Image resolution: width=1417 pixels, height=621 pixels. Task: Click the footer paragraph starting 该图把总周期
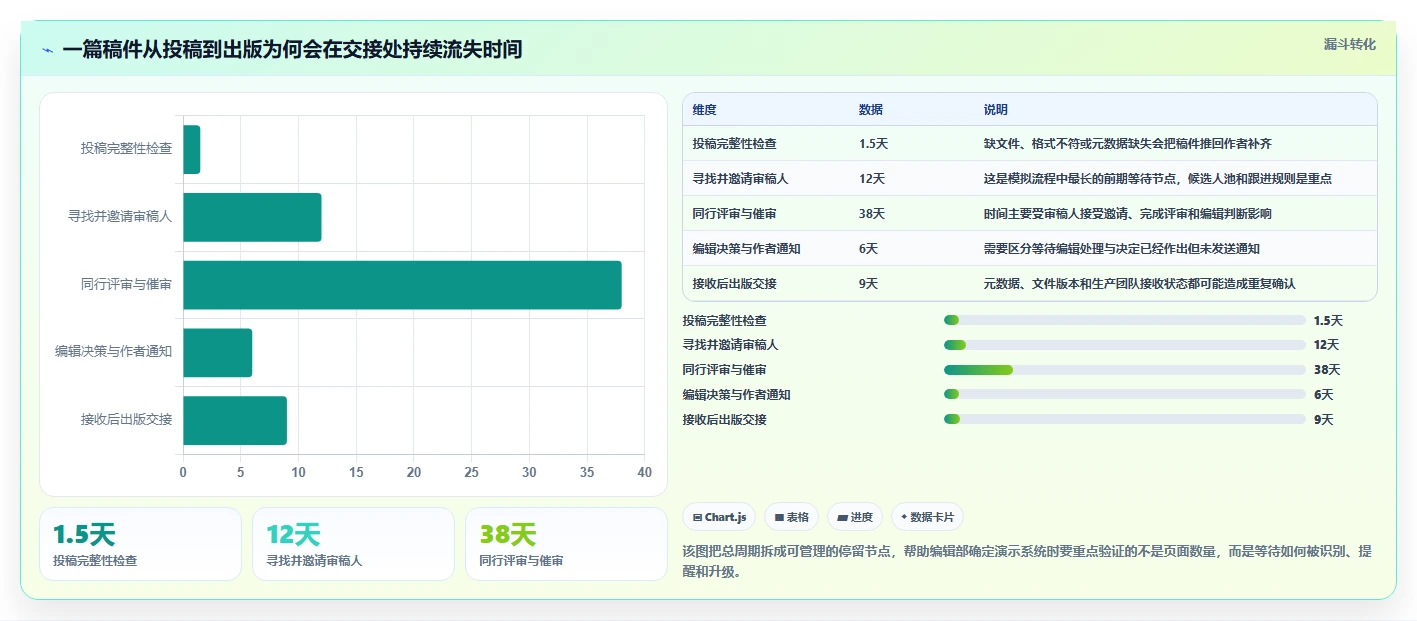tap(1028, 563)
